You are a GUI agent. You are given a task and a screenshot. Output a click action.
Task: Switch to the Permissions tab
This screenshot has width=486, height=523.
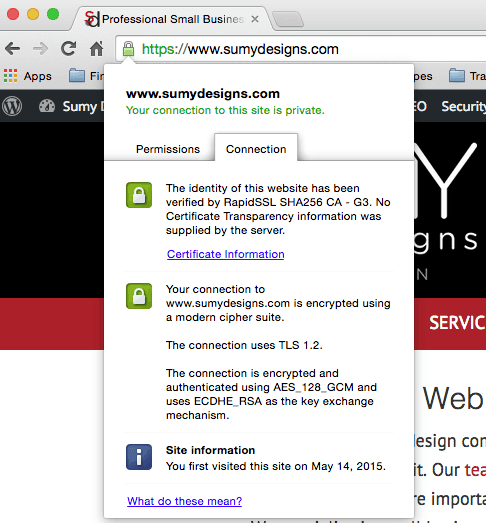pos(168,149)
